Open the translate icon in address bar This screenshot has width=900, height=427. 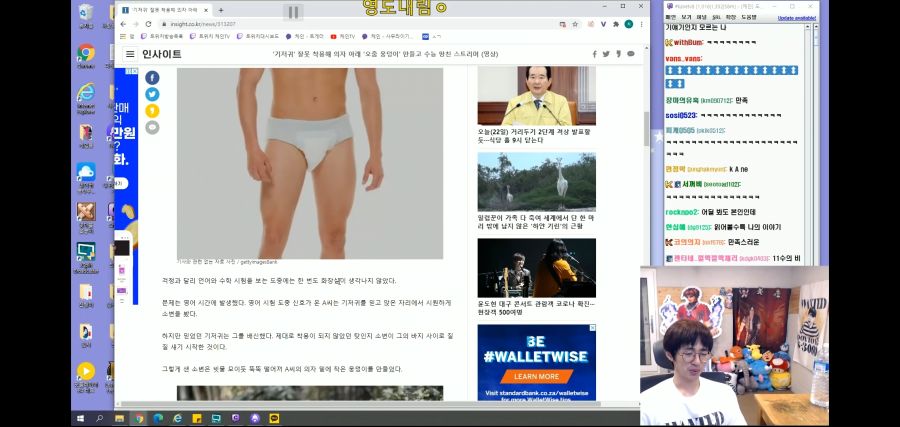pos(562,24)
